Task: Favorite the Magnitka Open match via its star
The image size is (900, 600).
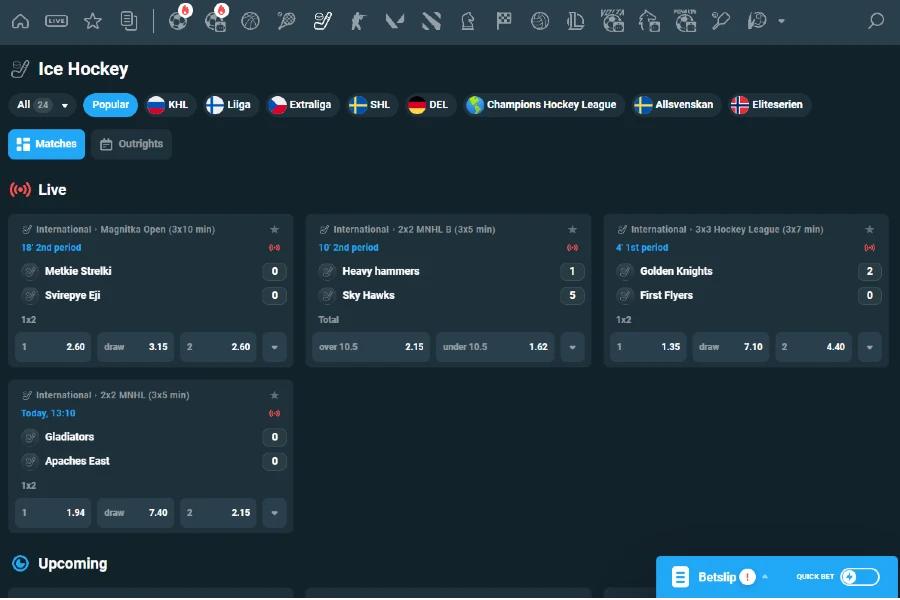Action: pos(276,228)
